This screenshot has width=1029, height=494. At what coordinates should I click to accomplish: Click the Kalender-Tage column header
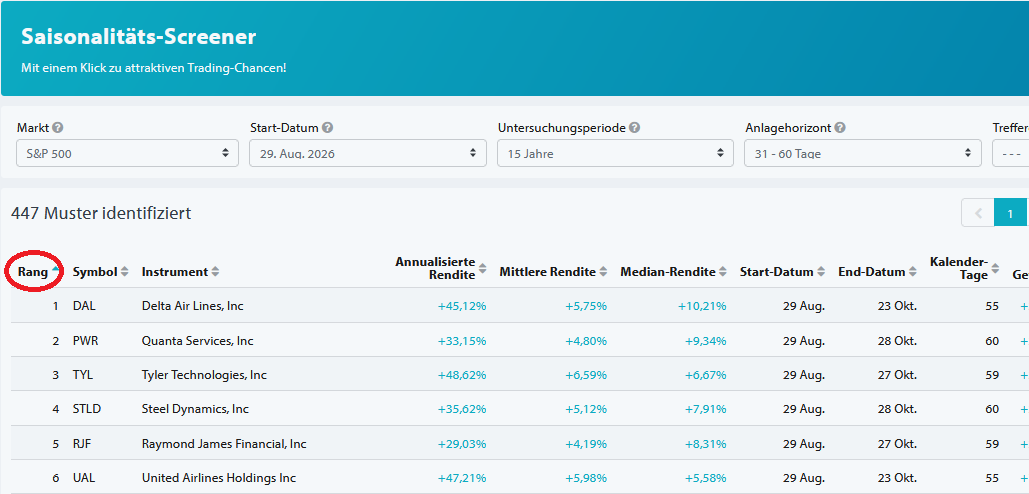point(959,268)
